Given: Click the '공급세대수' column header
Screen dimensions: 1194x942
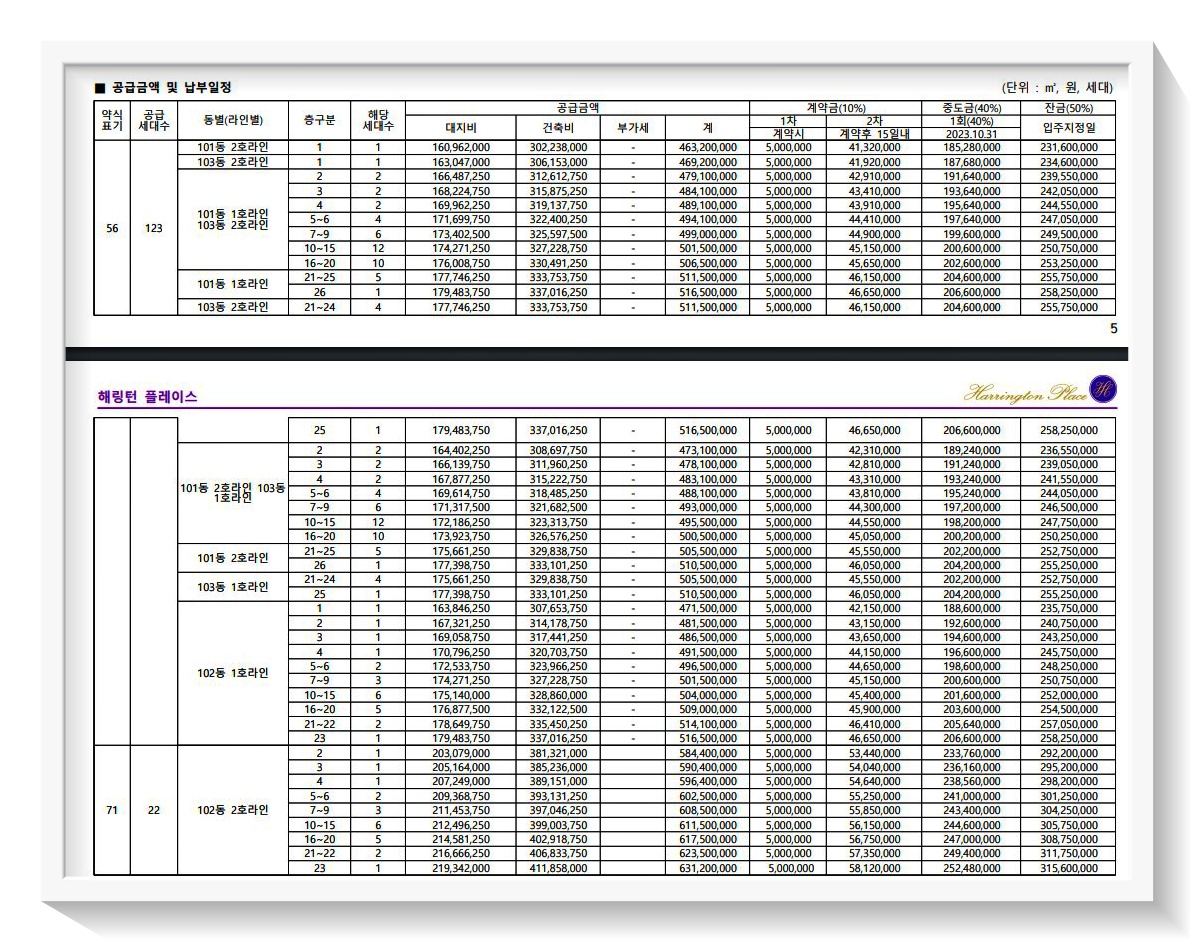Looking at the screenshot, I should click(x=154, y=120).
